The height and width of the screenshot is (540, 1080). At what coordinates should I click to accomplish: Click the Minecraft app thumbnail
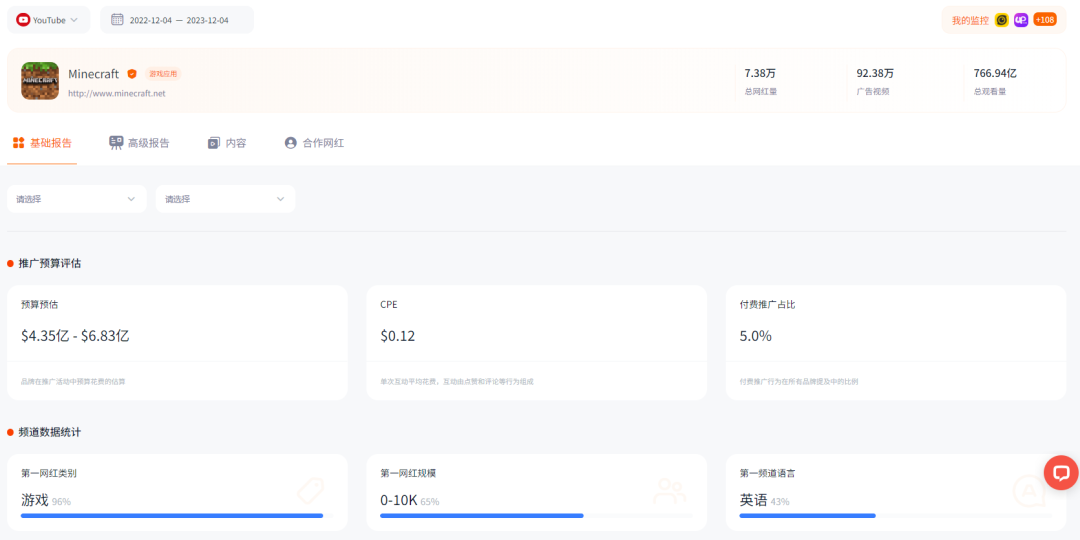coord(40,81)
